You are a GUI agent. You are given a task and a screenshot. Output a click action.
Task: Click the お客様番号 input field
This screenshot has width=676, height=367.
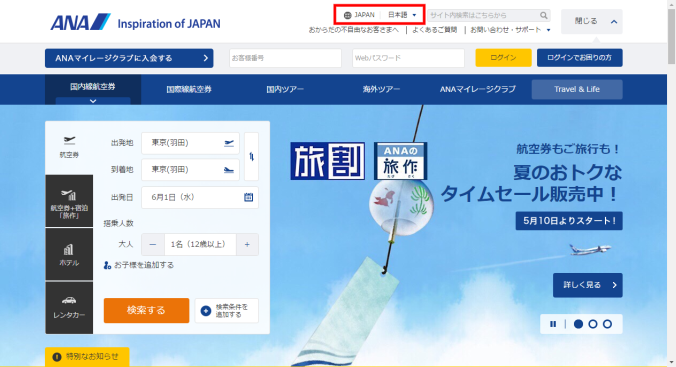(x=285, y=58)
